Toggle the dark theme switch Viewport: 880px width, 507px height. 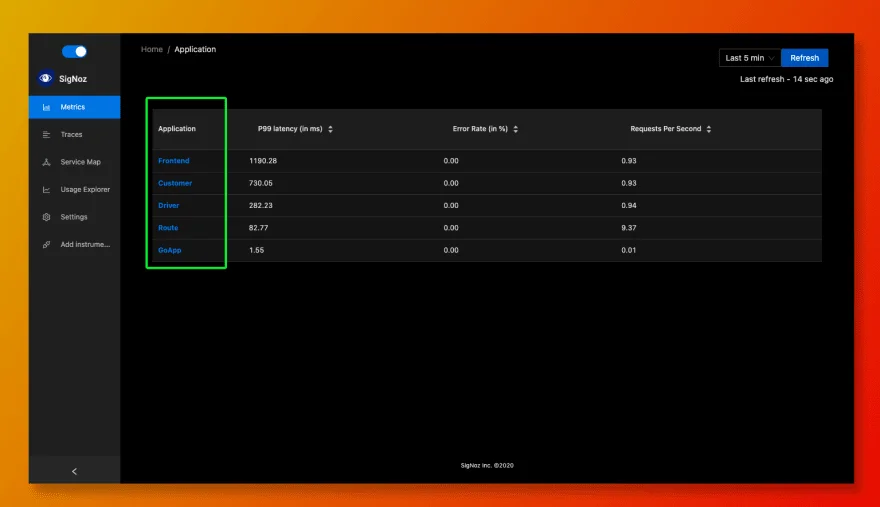(x=74, y=52)
